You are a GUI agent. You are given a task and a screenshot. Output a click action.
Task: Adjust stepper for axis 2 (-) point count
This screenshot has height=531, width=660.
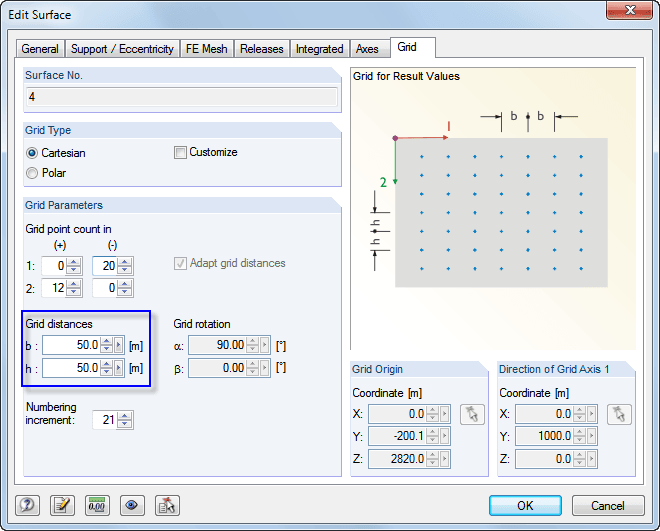(125, 288)
